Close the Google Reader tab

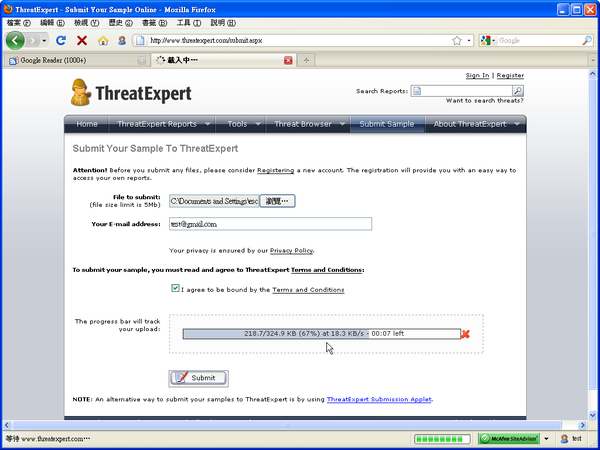point(142,60)
